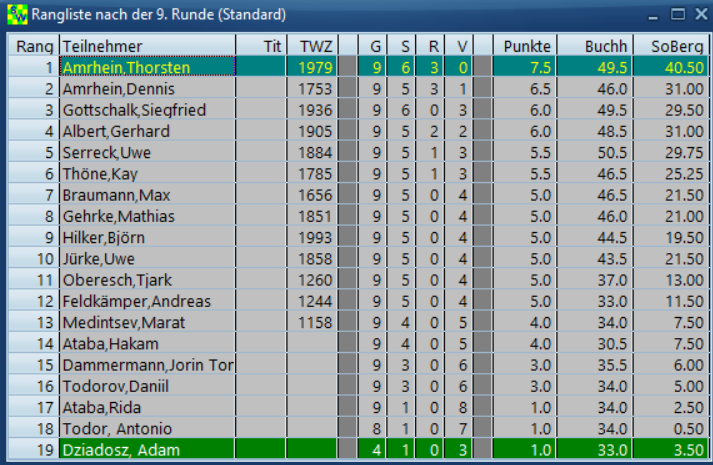Minimize the Rangliste window
713x465 pixels.
(x=653, y=15)
